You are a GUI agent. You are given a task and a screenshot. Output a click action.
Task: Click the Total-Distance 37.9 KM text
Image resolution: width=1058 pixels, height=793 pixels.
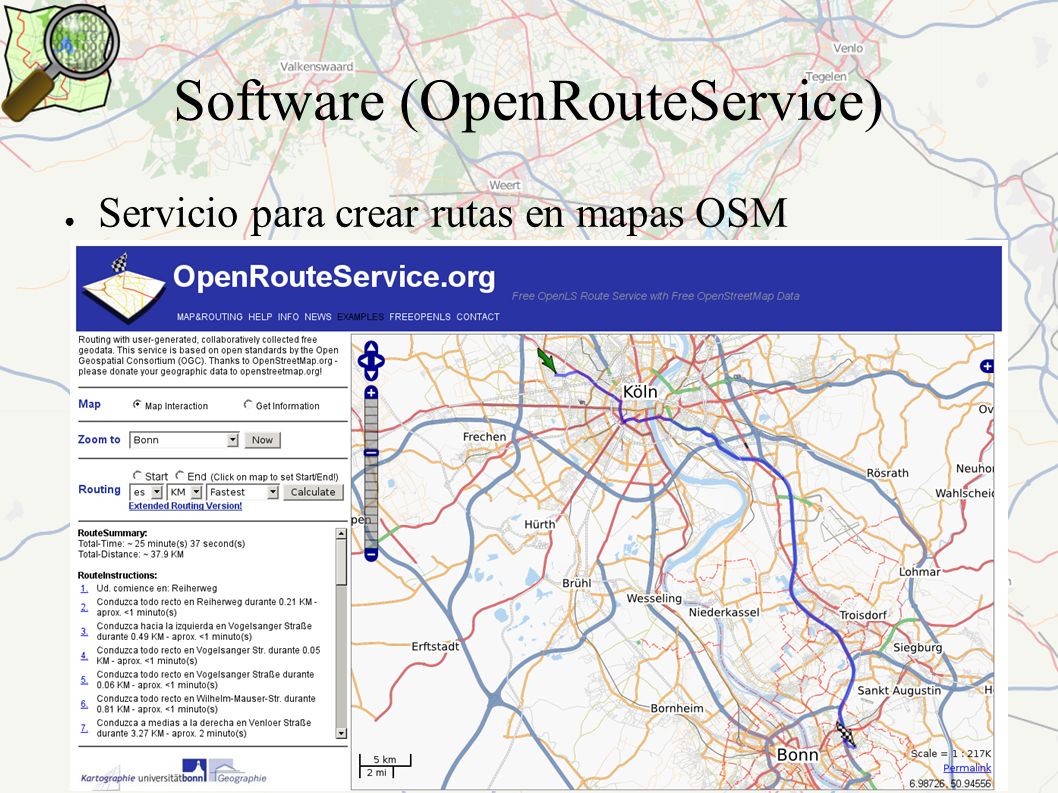[131, 555]
